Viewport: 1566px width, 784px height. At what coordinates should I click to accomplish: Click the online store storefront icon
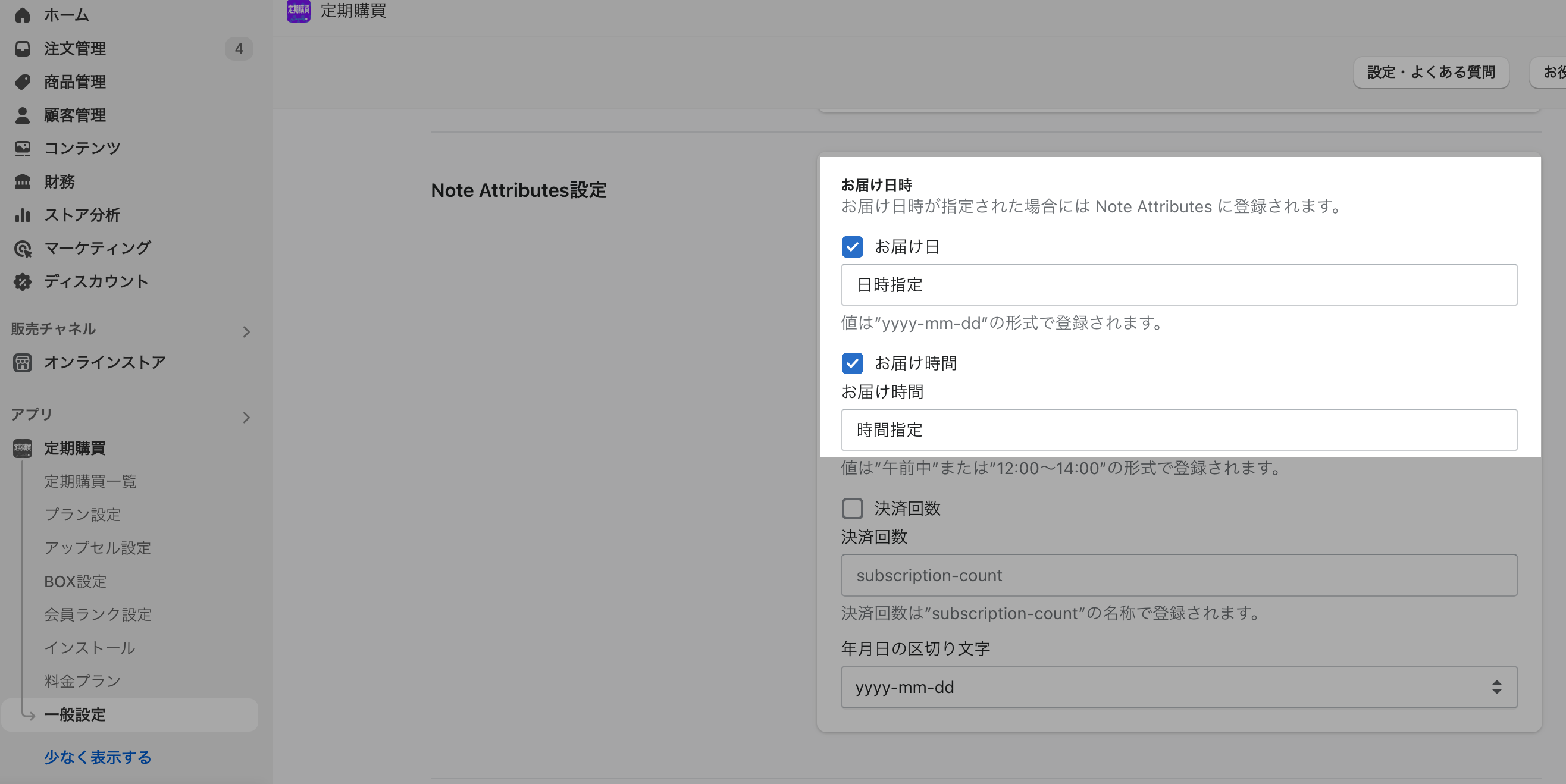pyautogui.click(x=23, y=363)
